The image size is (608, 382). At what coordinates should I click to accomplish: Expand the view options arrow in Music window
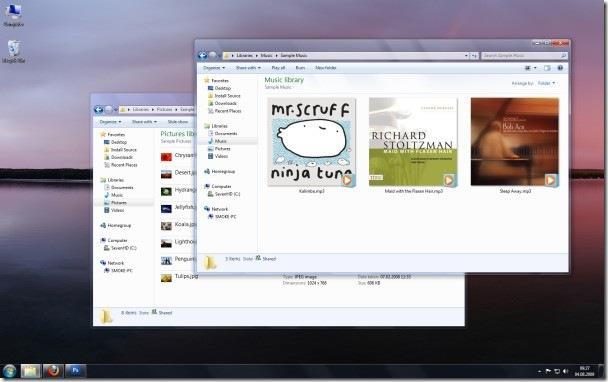[535, 68]
